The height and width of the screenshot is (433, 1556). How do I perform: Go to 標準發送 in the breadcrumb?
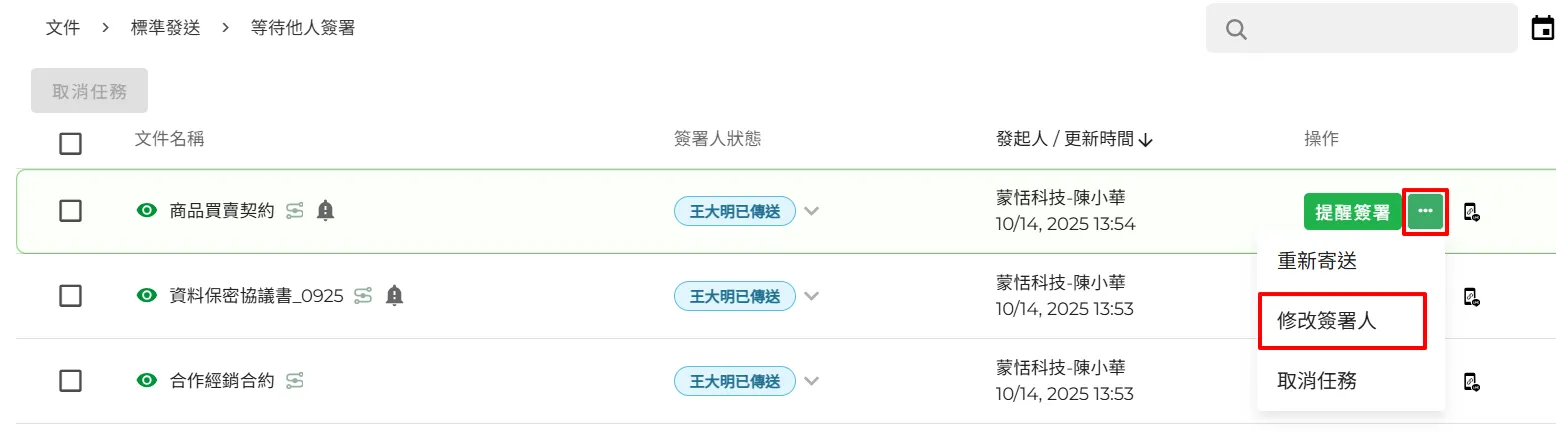tap(166, 28)
